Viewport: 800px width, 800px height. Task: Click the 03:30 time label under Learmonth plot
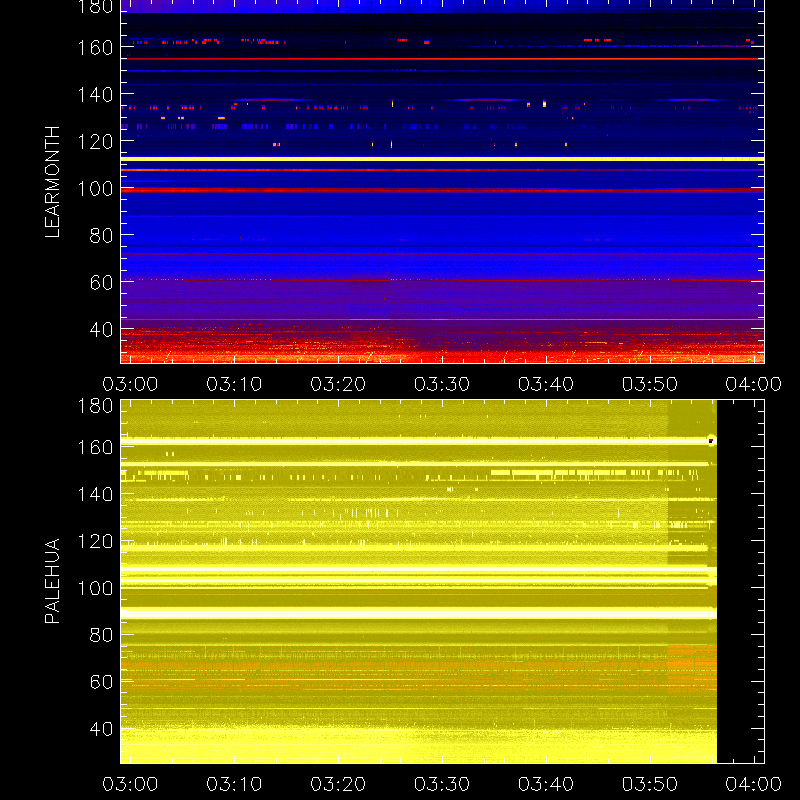pos(442,384)
